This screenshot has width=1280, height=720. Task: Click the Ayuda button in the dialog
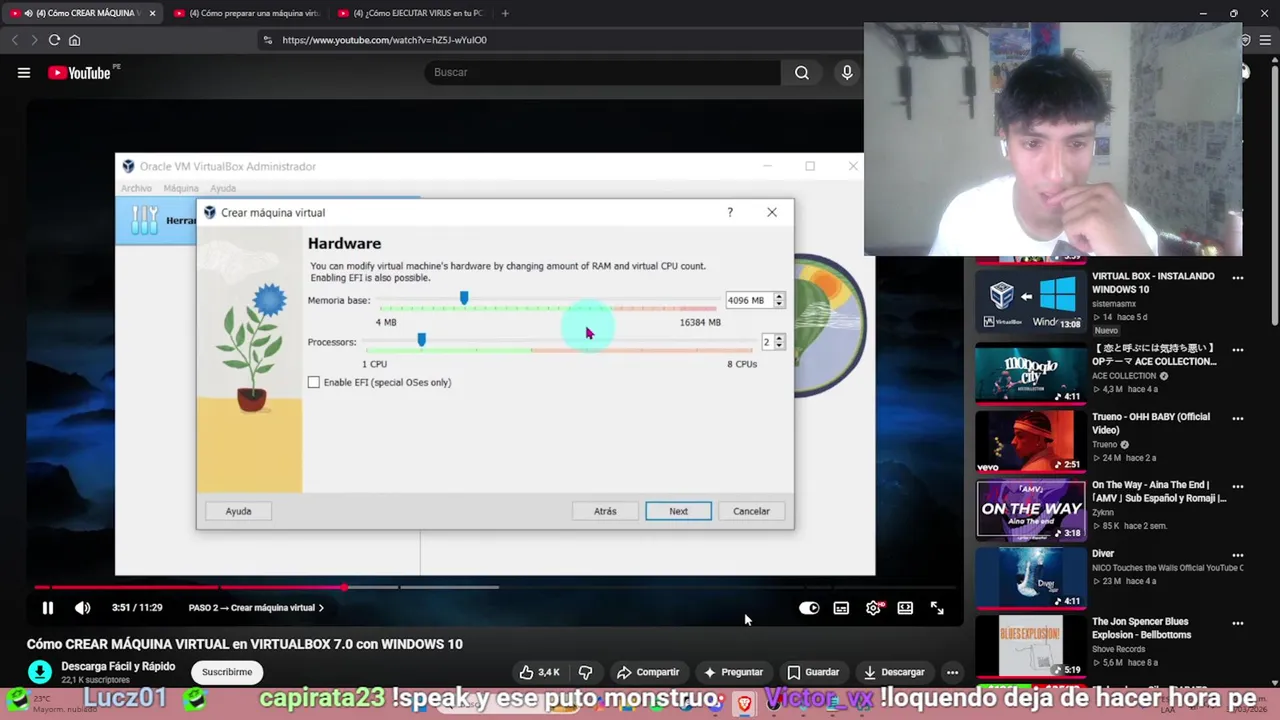238,511
